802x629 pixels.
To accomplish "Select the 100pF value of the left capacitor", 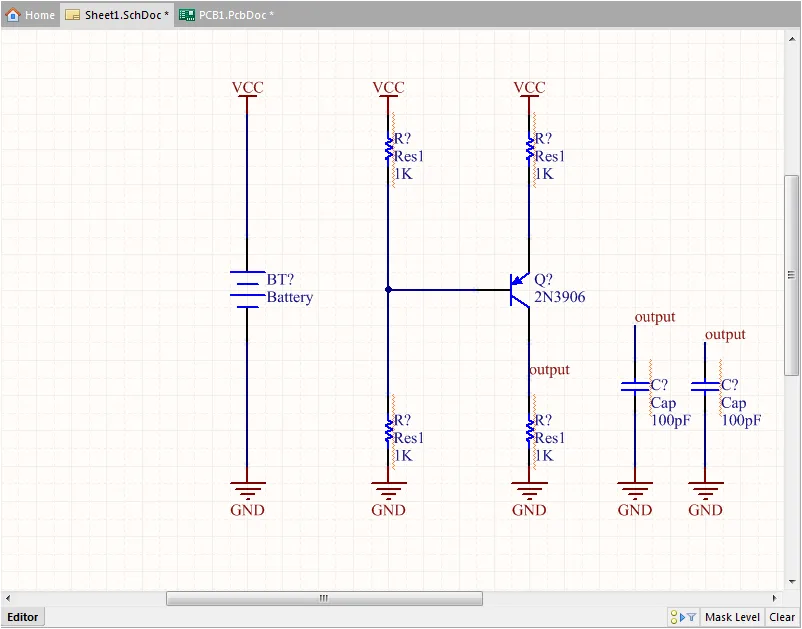I will (x=671, y=421).
